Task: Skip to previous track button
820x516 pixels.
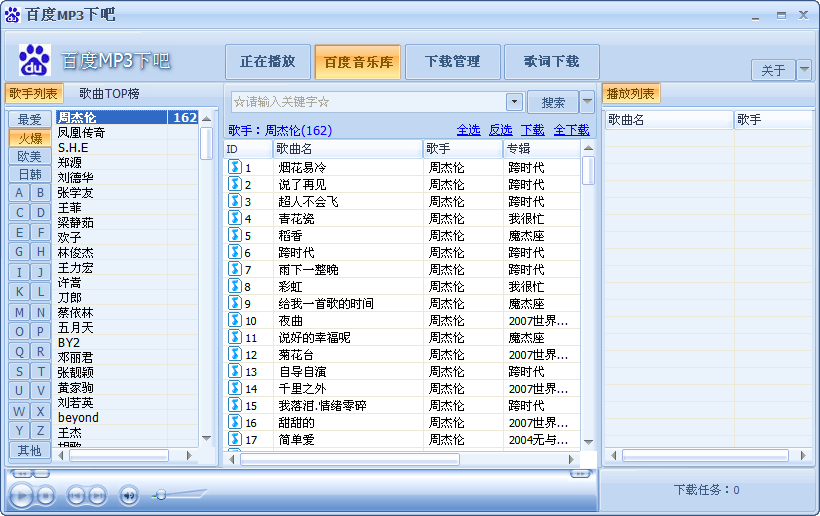Action: 75,494
